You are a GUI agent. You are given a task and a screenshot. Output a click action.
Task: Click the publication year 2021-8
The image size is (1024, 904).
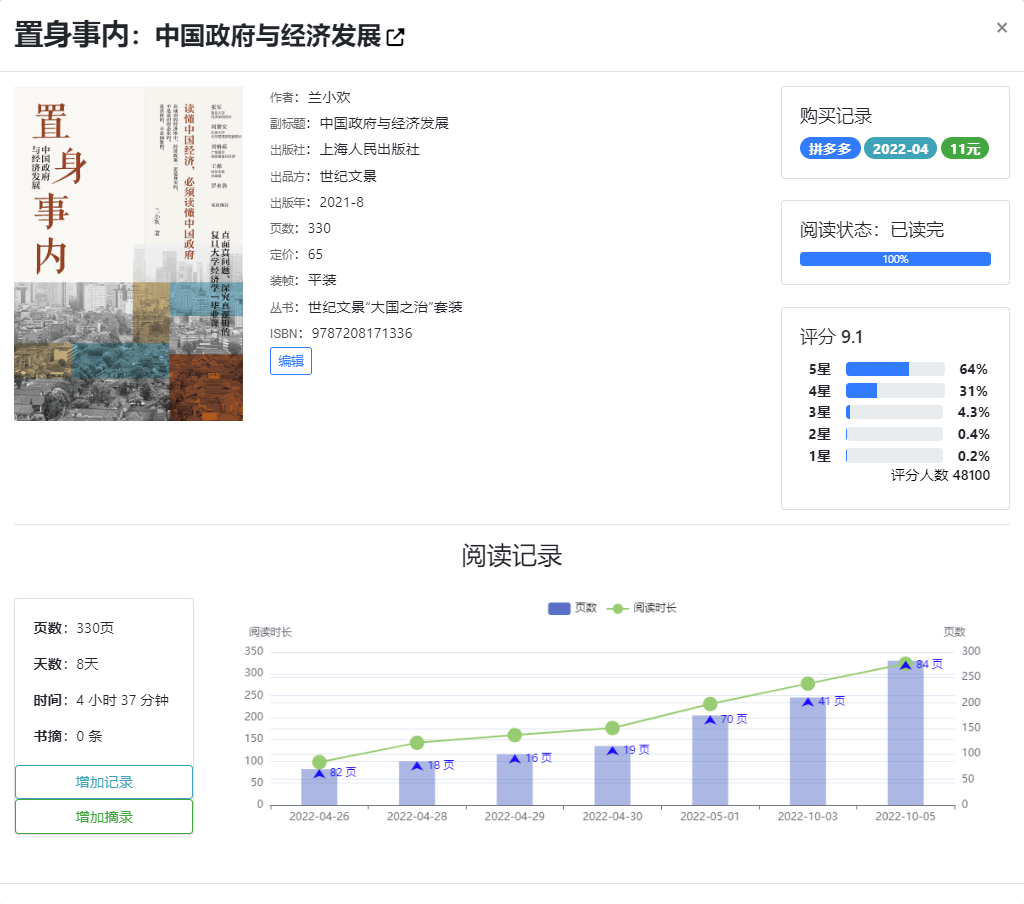(342, 202)
